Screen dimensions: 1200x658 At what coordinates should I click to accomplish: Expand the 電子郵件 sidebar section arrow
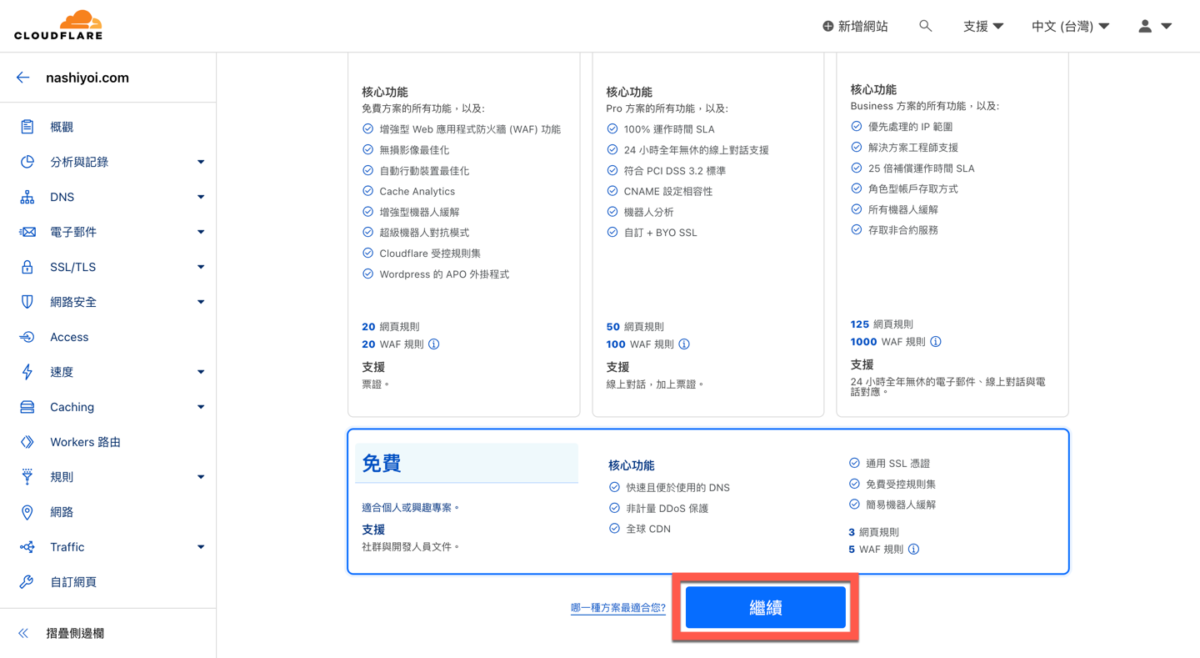pos(201,232)
